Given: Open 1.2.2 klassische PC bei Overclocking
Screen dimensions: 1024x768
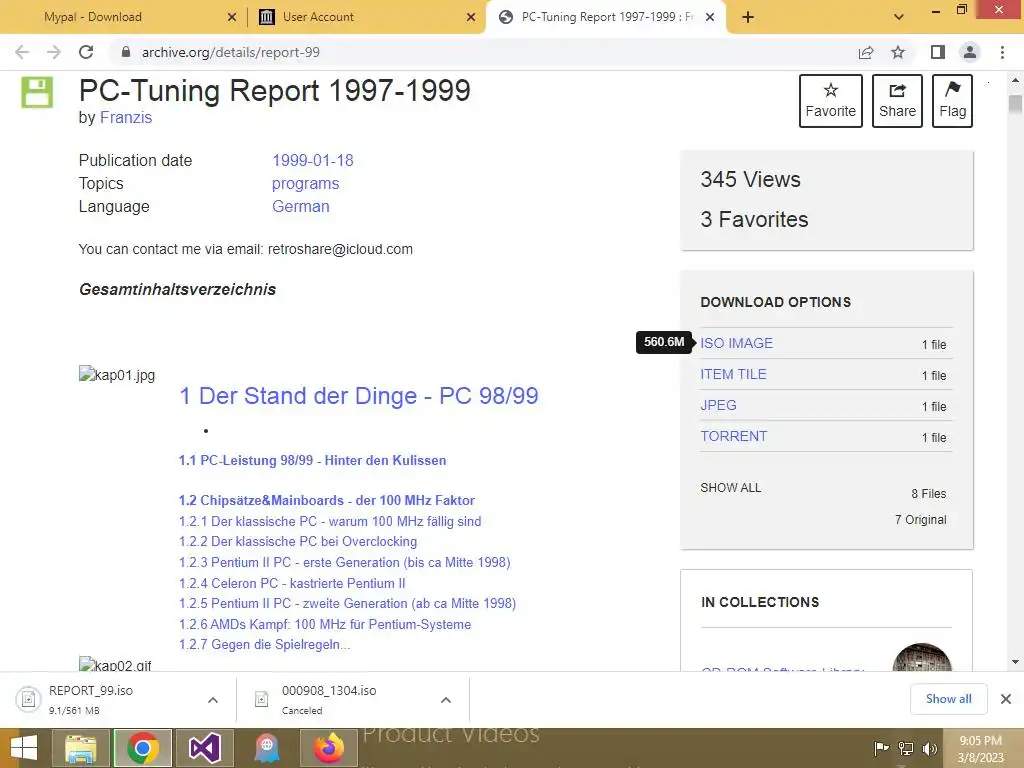Looking at the screenshot, I should (x=298, y=541).
